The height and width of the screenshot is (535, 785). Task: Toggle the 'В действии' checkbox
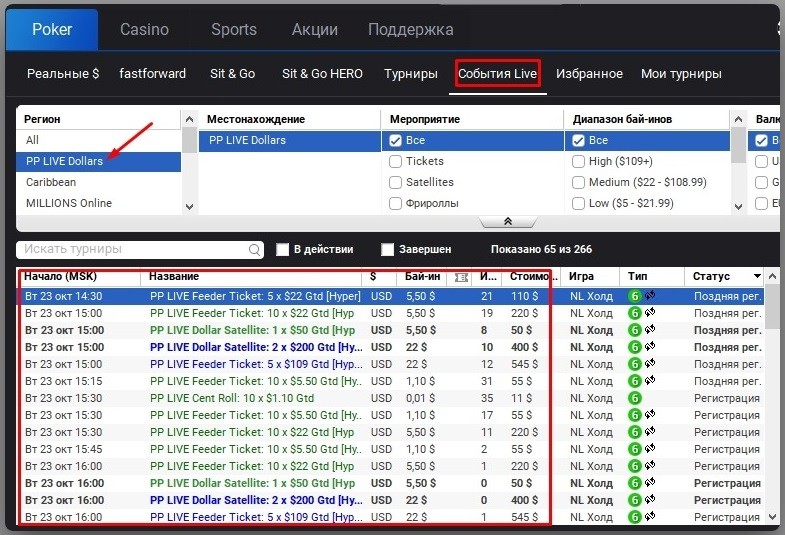coord(284,249)
